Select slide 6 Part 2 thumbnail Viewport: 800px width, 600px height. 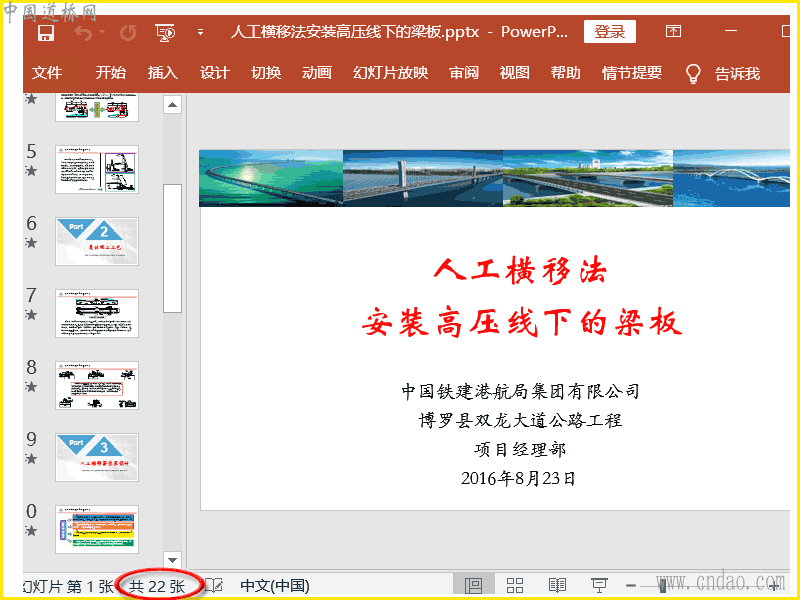[97, 241]
